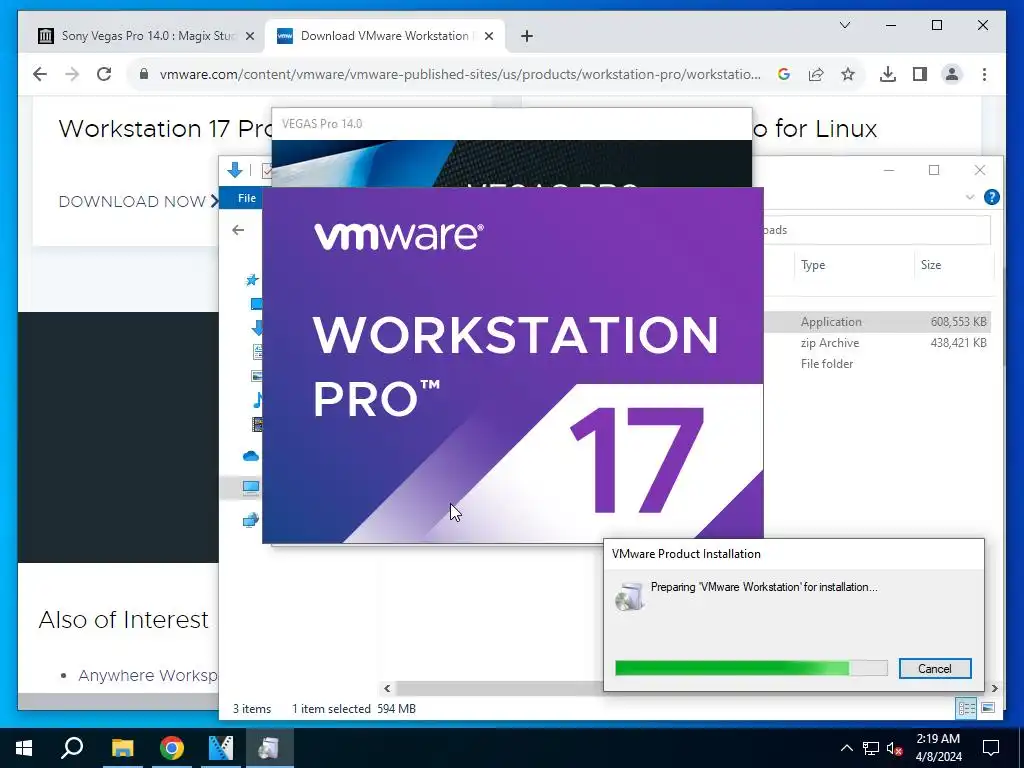Open a new Chrome tab

(527, 37)
